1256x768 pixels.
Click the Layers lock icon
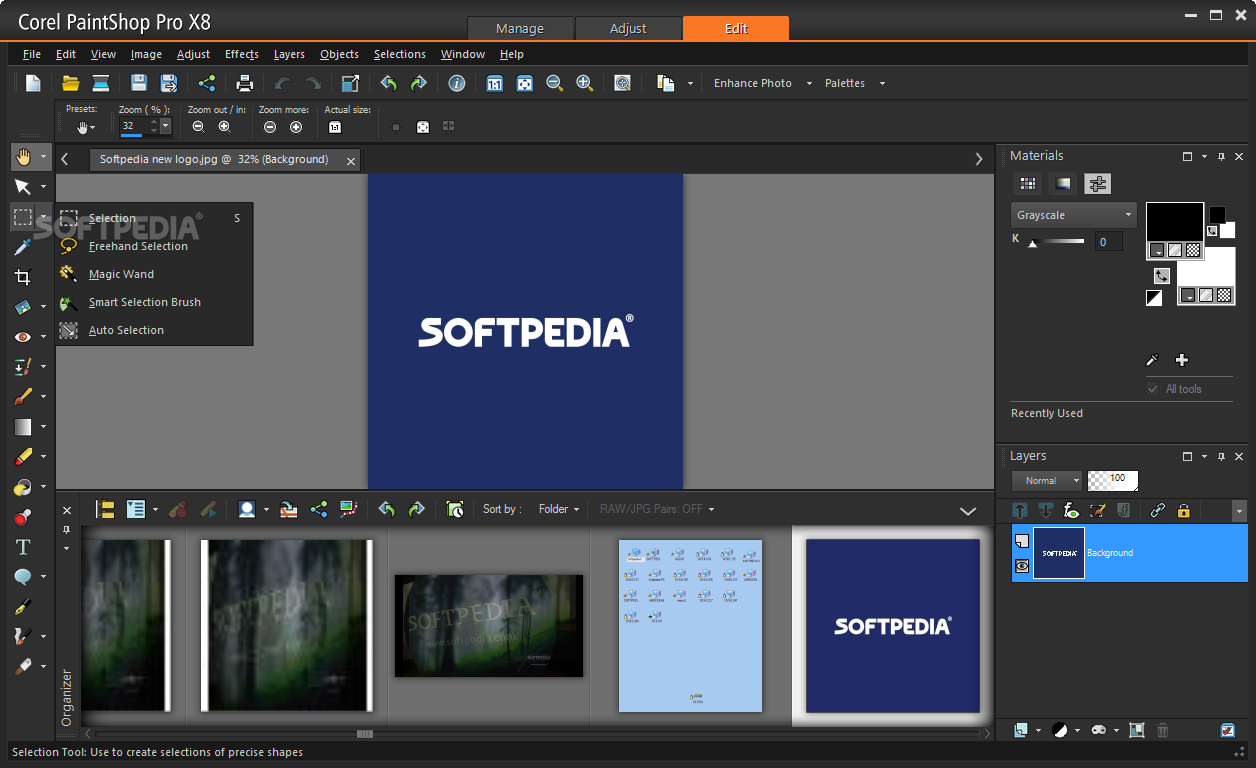1184,510
